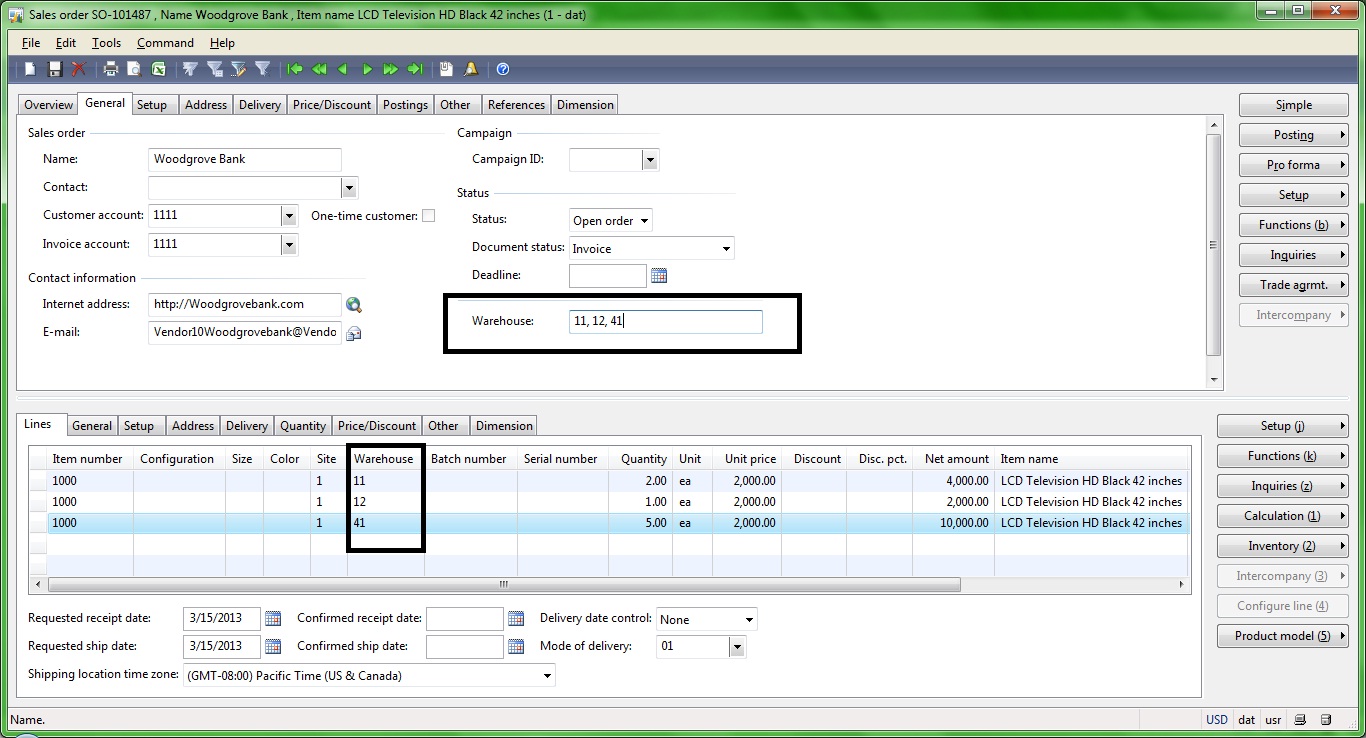
Task: Open alerts using the bell icon
Action: point(470,69)
